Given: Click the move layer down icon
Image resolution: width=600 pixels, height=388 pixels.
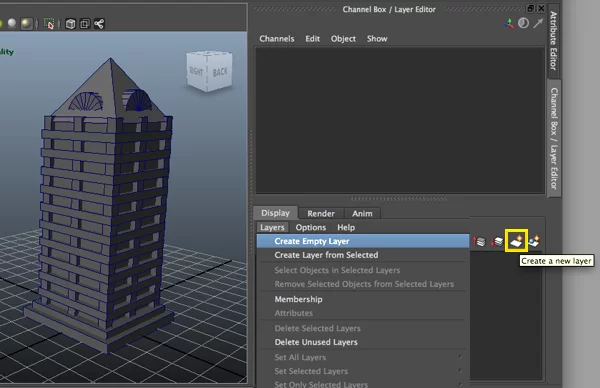Looking at the screenshot, I should pyautogui.click(x=497, y=241).
